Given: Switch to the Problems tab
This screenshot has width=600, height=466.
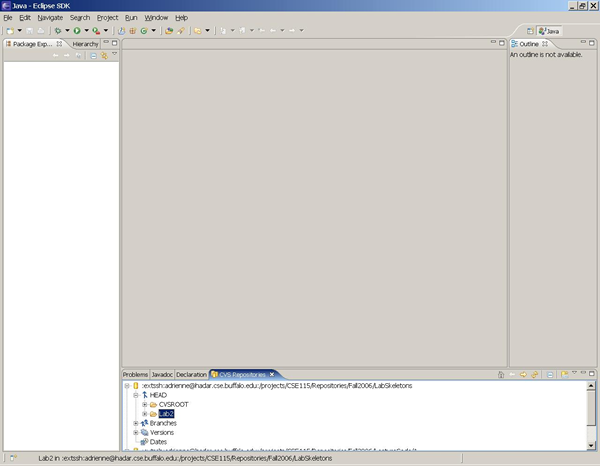Looking at the screenshot, I should point(135,374).
